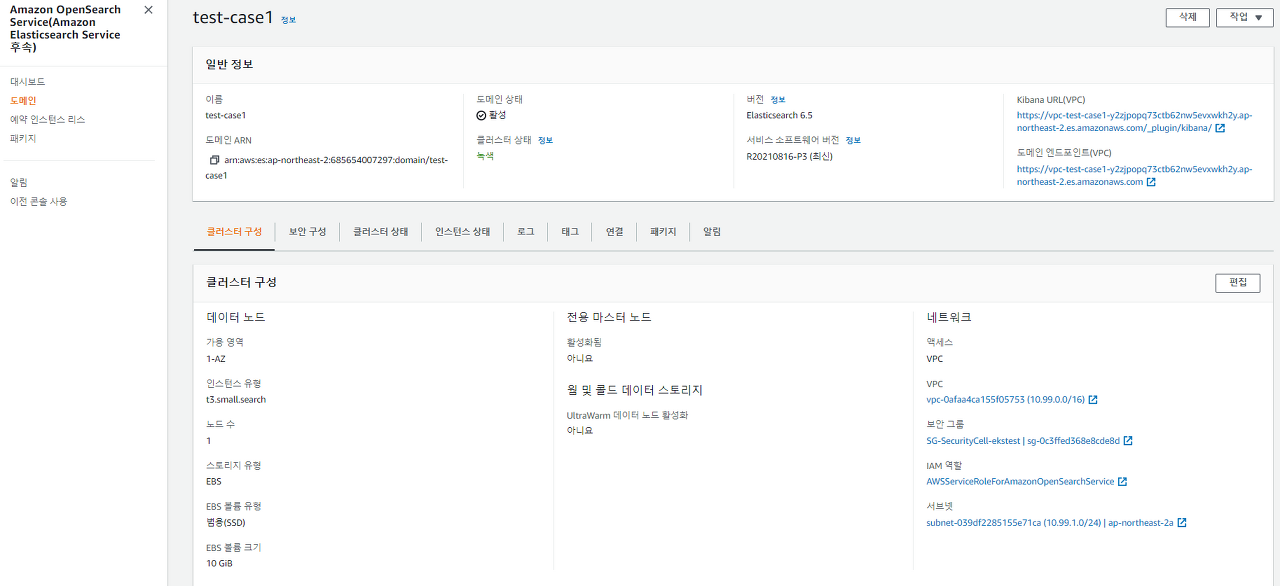Screen dimensions: 1280x586
Task: Open 패키지 in the sidebar
Action: click(x=23, y=139)
